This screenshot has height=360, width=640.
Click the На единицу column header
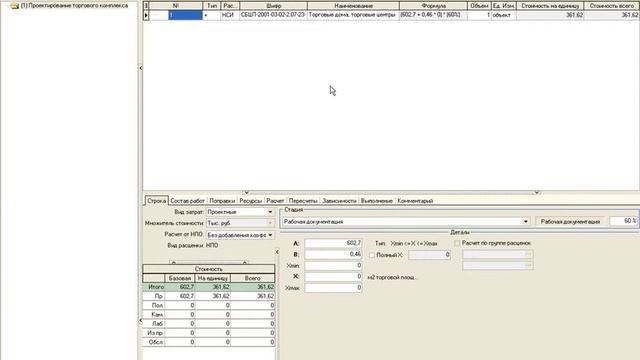213,278
